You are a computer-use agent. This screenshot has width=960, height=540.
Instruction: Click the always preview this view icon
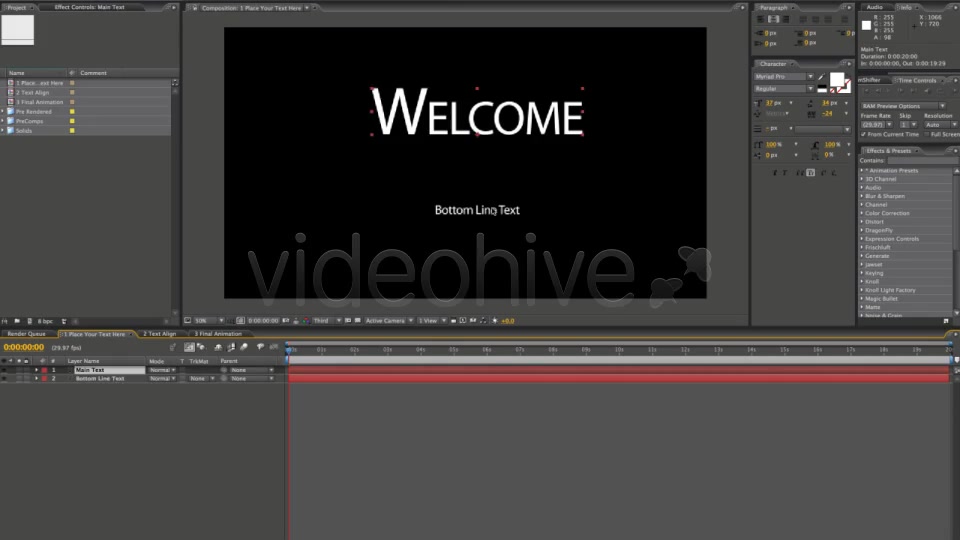187,320
